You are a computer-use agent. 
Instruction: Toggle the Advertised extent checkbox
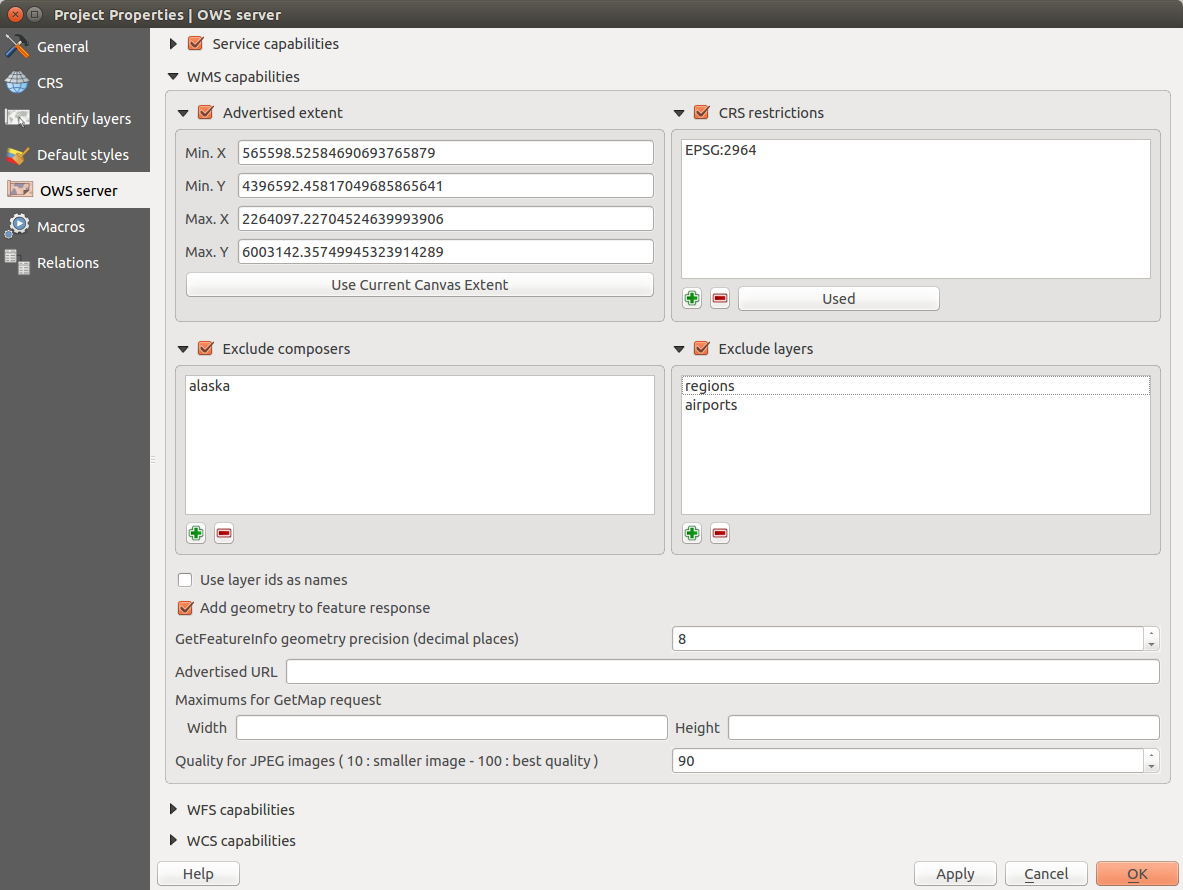coord(206,113)
